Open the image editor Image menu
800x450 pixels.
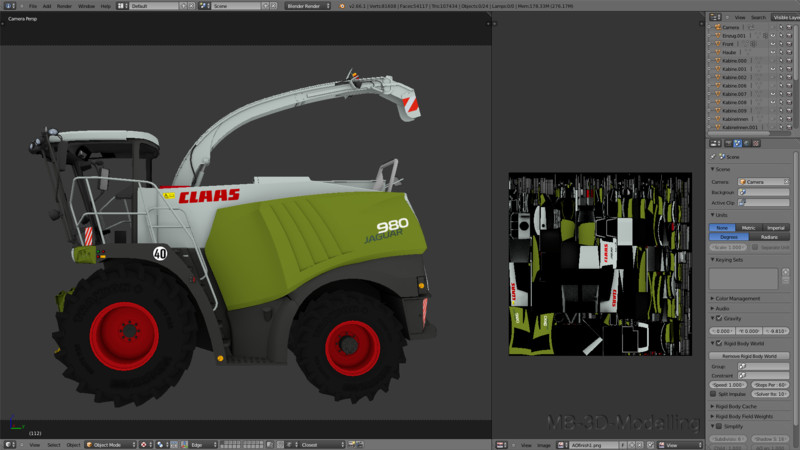tap(544, 445)
